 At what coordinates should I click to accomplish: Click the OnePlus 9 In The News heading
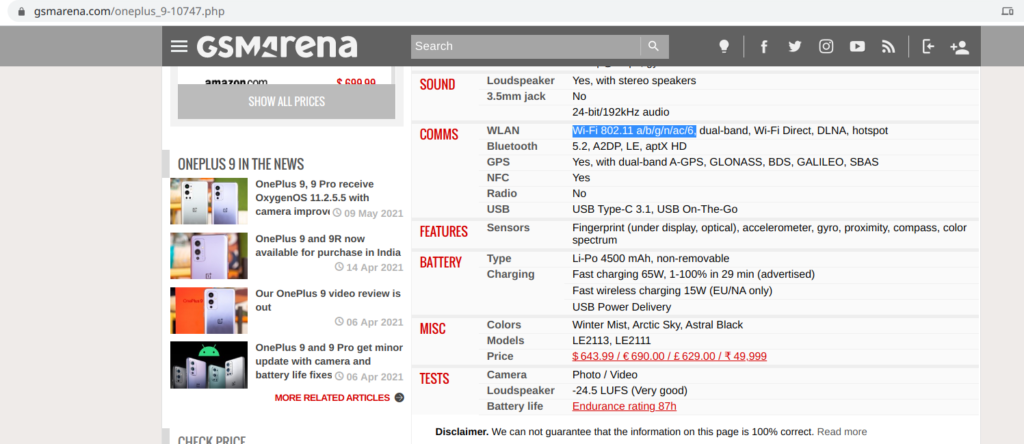[x=241, y=164]
